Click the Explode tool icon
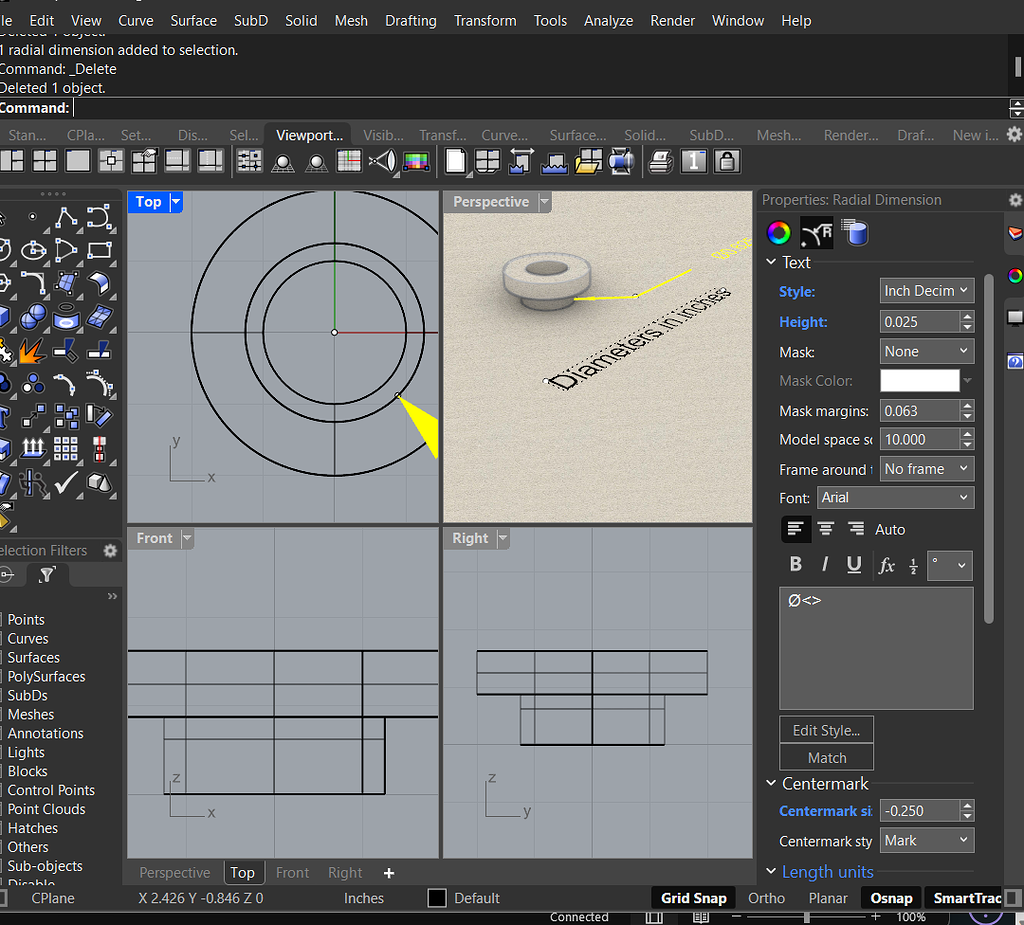Image resolution: width=1024 pixels, height=925 pixels. 32,351
